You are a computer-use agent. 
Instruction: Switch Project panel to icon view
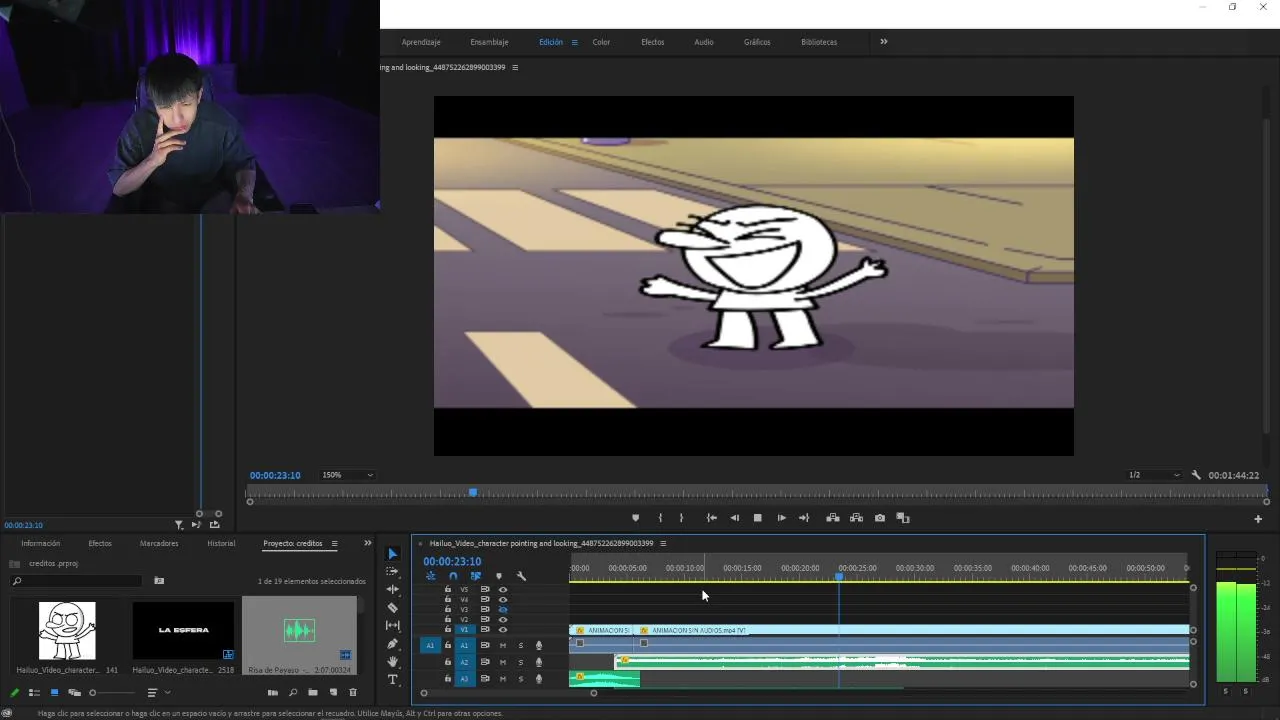tap(54, 692)
